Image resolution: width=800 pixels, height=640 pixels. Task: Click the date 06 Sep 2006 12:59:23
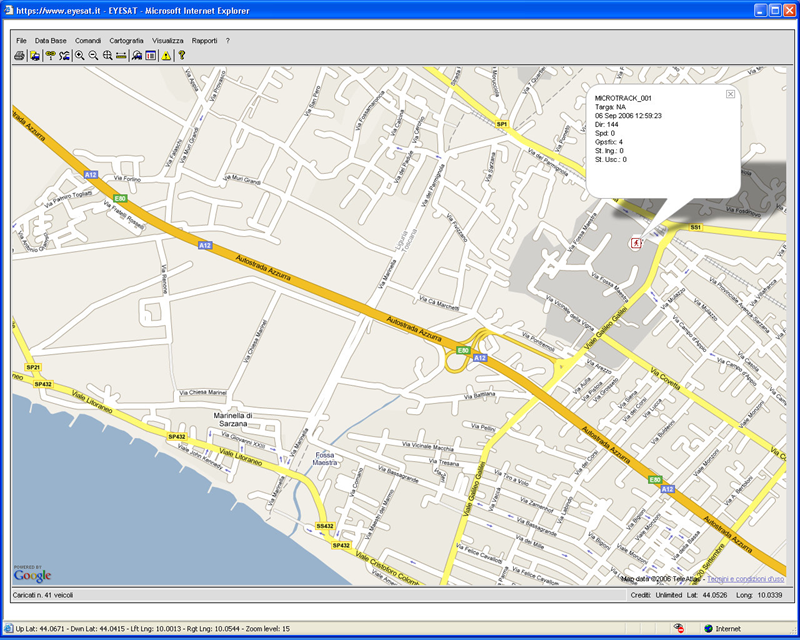[x=628, y=116]
